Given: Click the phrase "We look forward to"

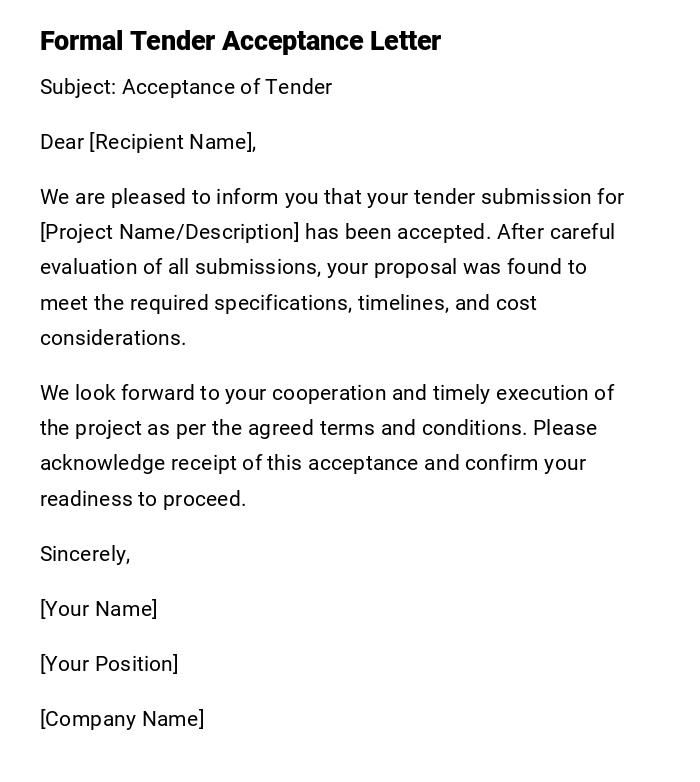Looking at the screenshot, I should tap(129, 393).
